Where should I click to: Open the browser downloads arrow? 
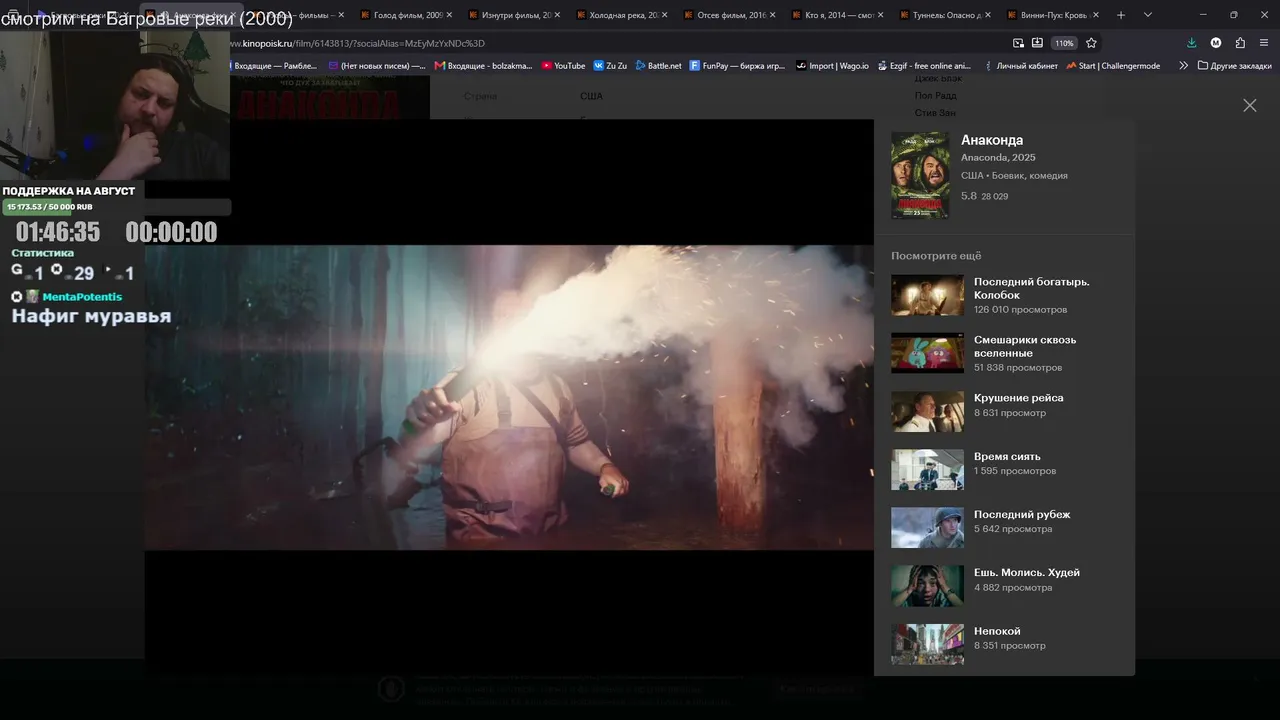[x=1191, y=43]
